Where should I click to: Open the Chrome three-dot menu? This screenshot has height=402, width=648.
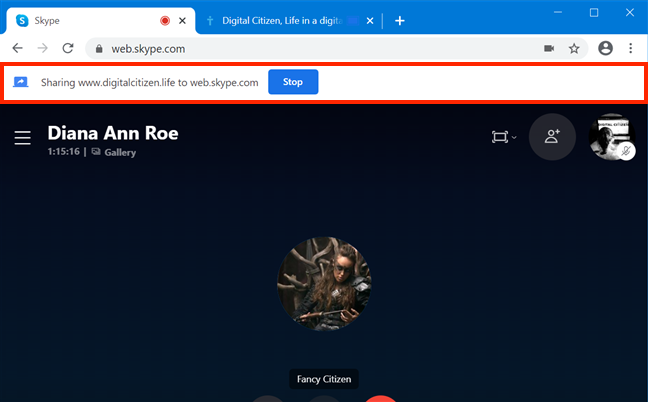(631, 48)
